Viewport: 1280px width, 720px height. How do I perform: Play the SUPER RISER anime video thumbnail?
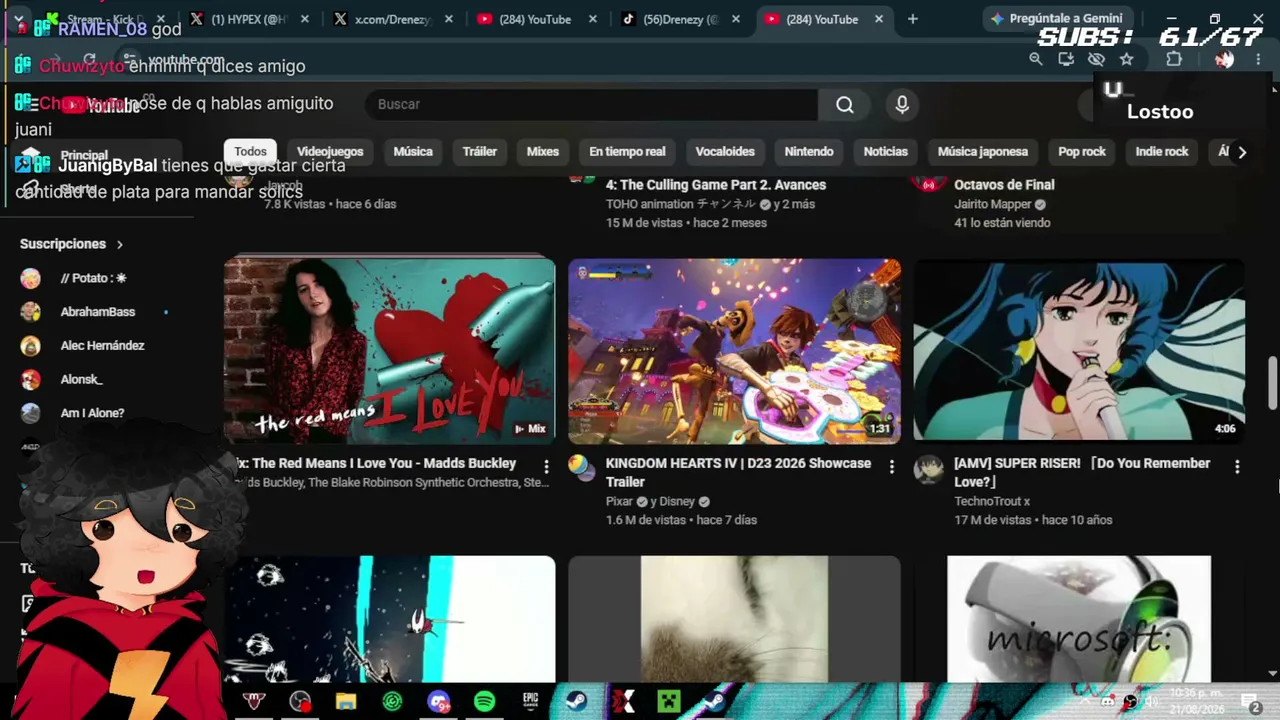(x=1079, y=351)
